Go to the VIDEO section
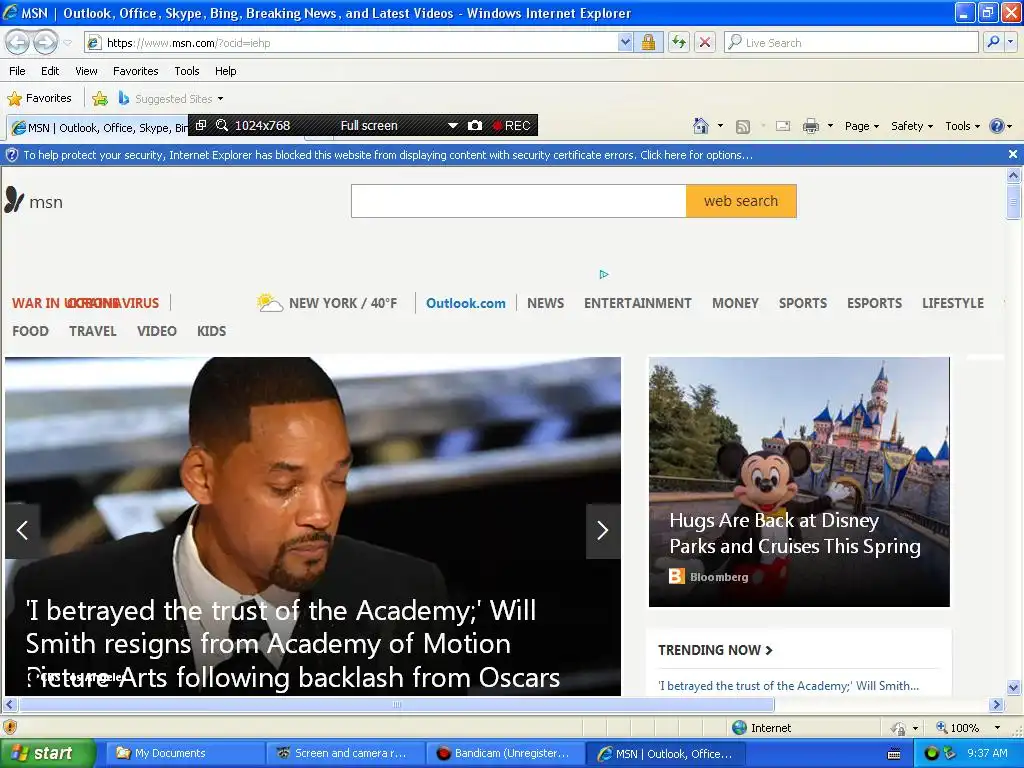The width and height of the screenshot is (1024, 768). tap(157, 331)
